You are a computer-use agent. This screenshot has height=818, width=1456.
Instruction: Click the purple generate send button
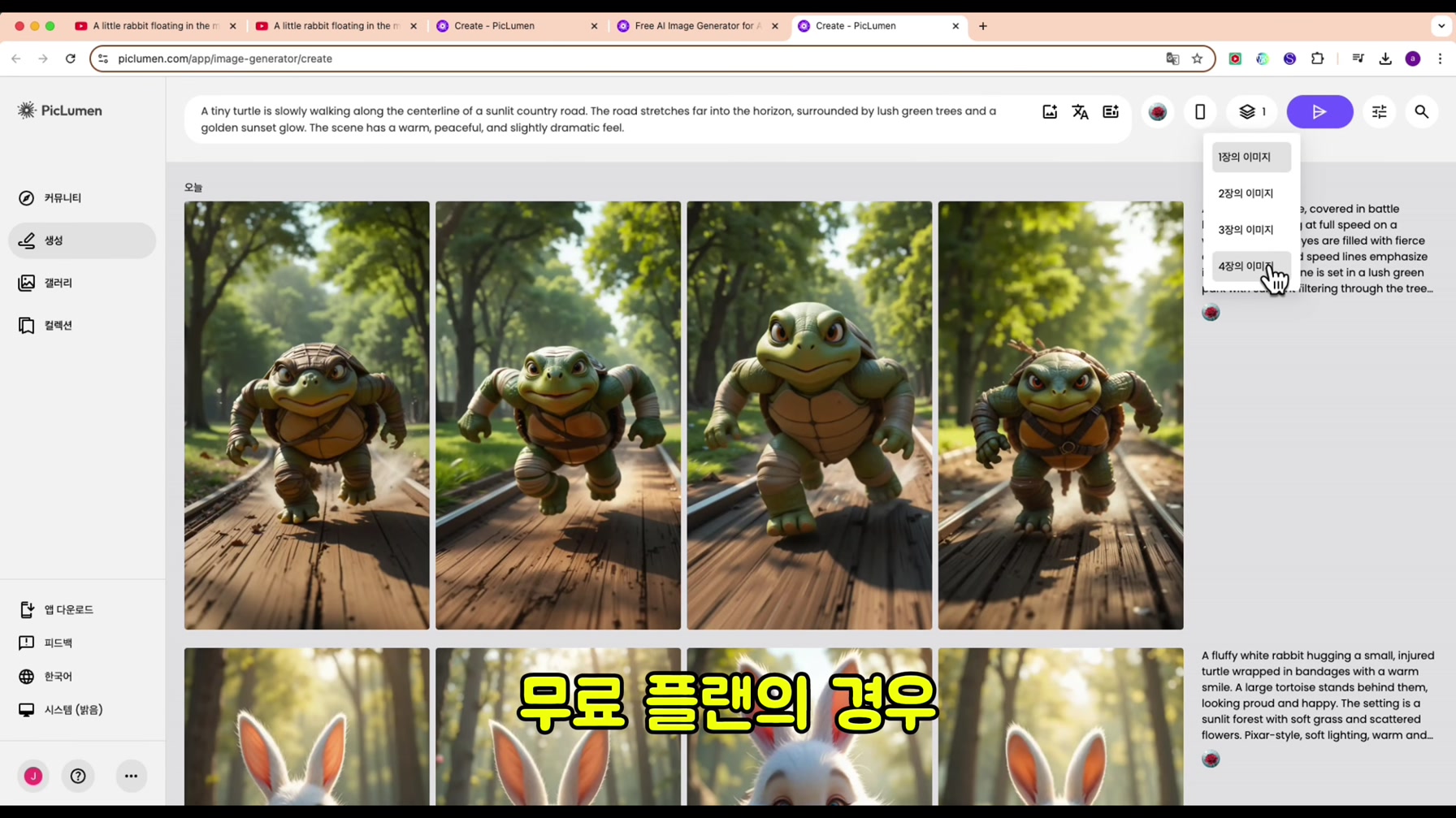[1319, 112]
